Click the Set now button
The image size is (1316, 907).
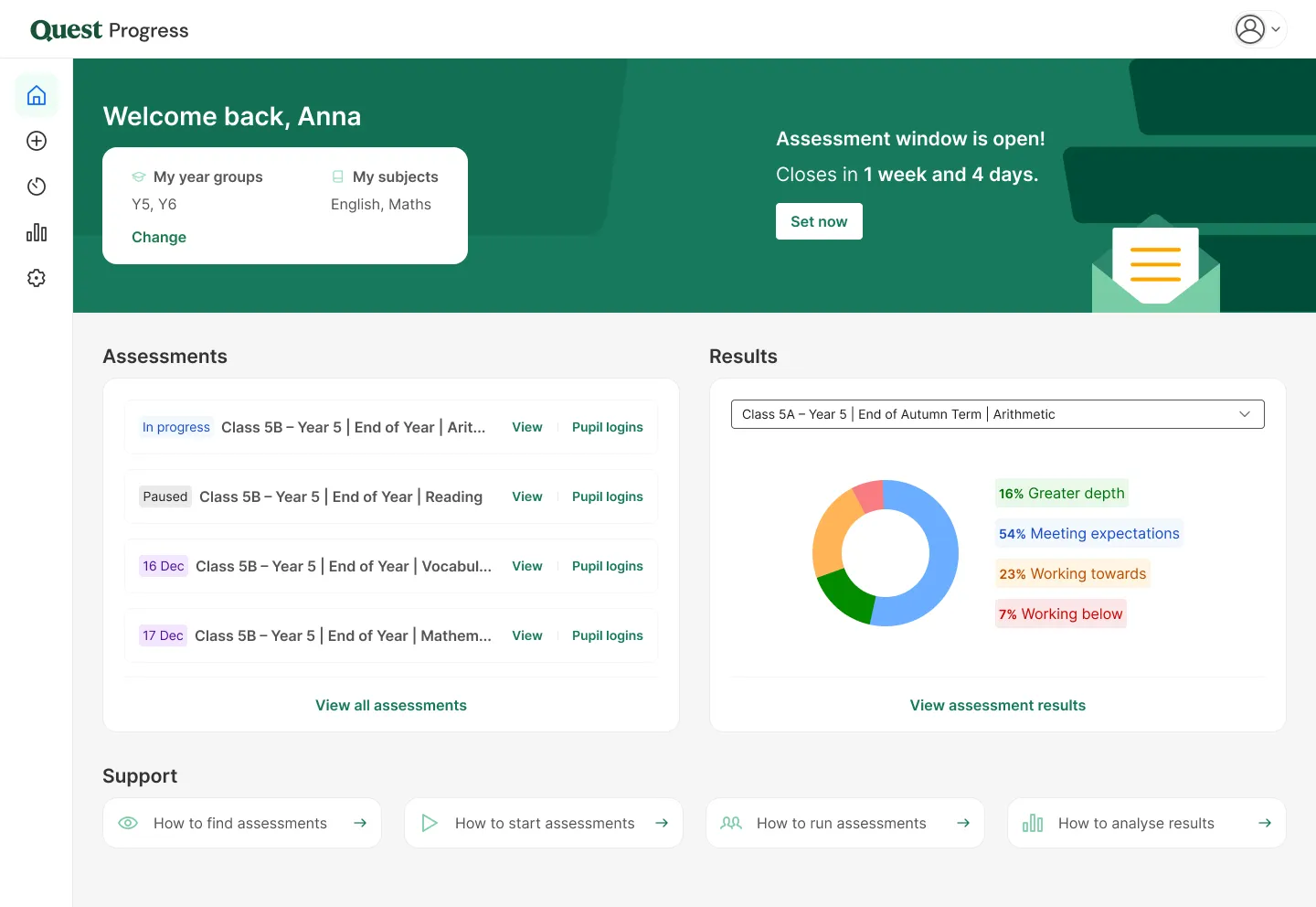coord(818,221)
